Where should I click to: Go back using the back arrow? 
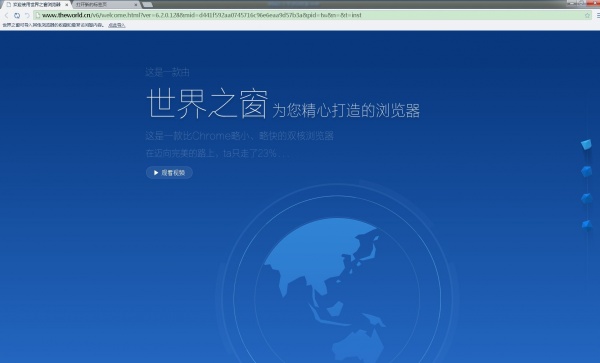click(x=6, y=15)
